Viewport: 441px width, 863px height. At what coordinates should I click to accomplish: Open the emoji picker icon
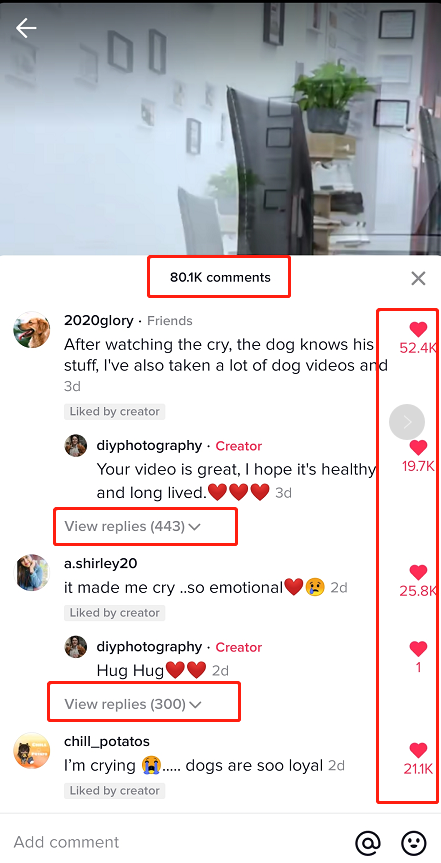pyautogui.click(x=413, y=842)
